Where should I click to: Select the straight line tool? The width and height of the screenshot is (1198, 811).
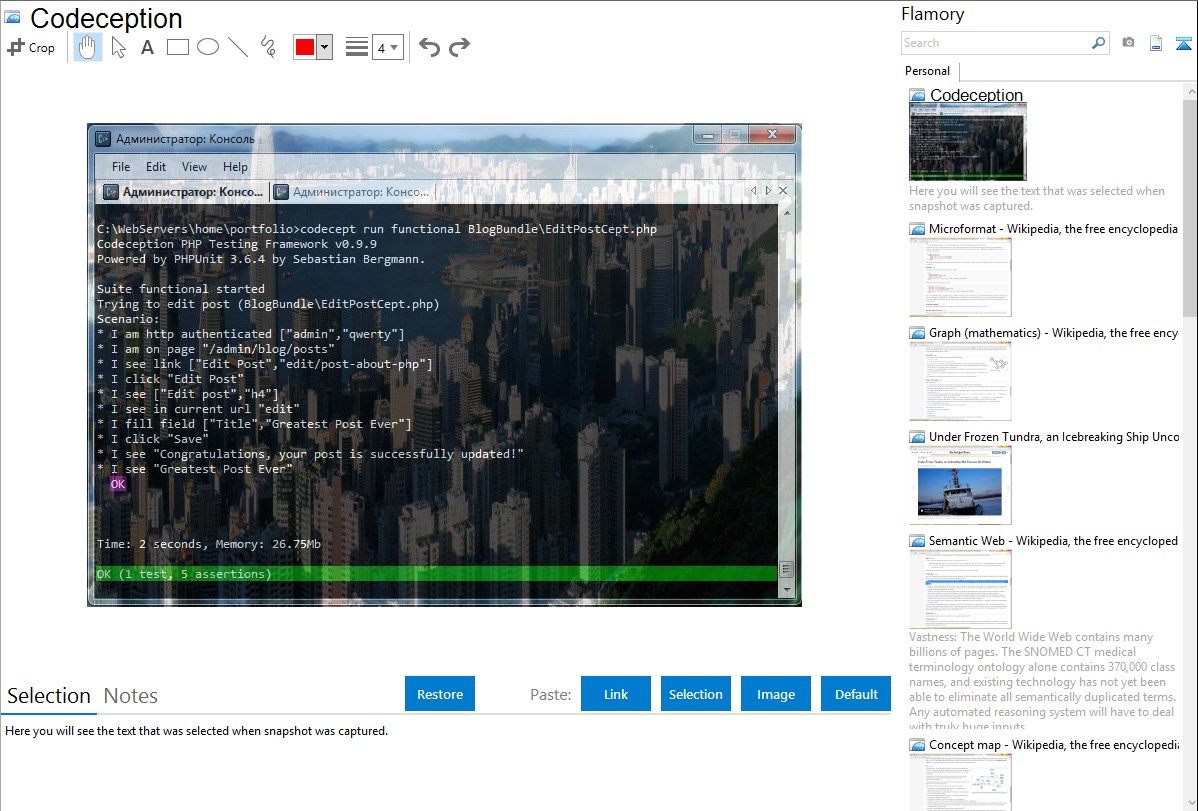[x=238, y=47]
